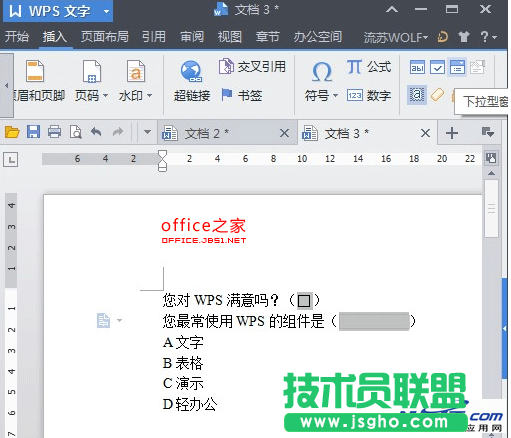Viewport: 511px width, 438px height.
Task: Open the help question mark menu
Action: [x=488, y=37]
